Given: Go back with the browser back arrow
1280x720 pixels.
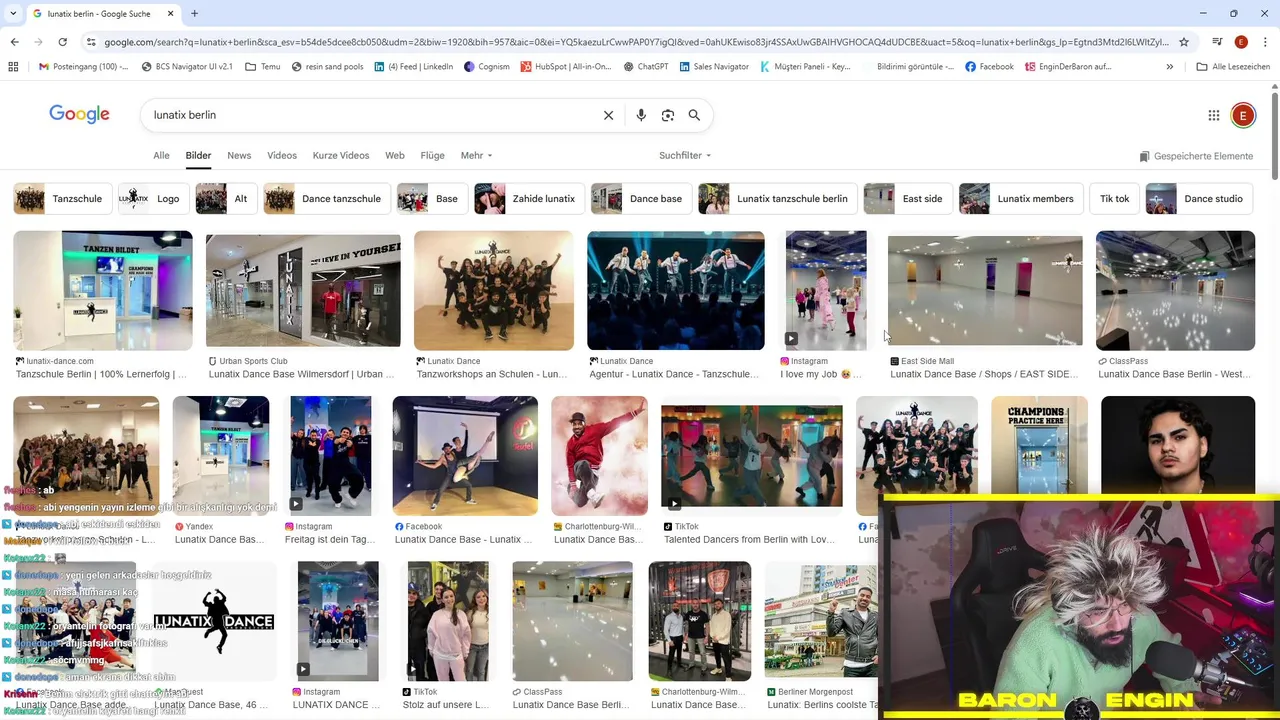Looking at the screenshot, I should pos(14,42).
